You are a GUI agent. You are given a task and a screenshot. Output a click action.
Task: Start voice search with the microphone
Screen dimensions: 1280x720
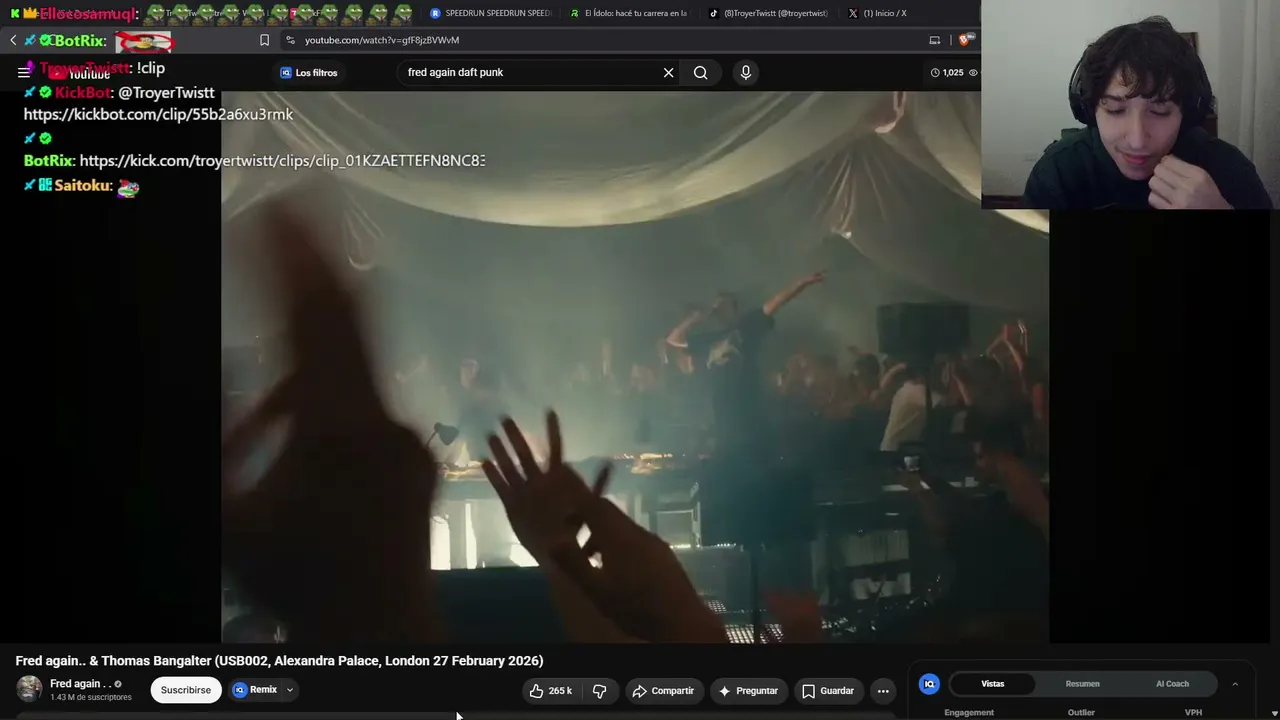click(745, 72)
